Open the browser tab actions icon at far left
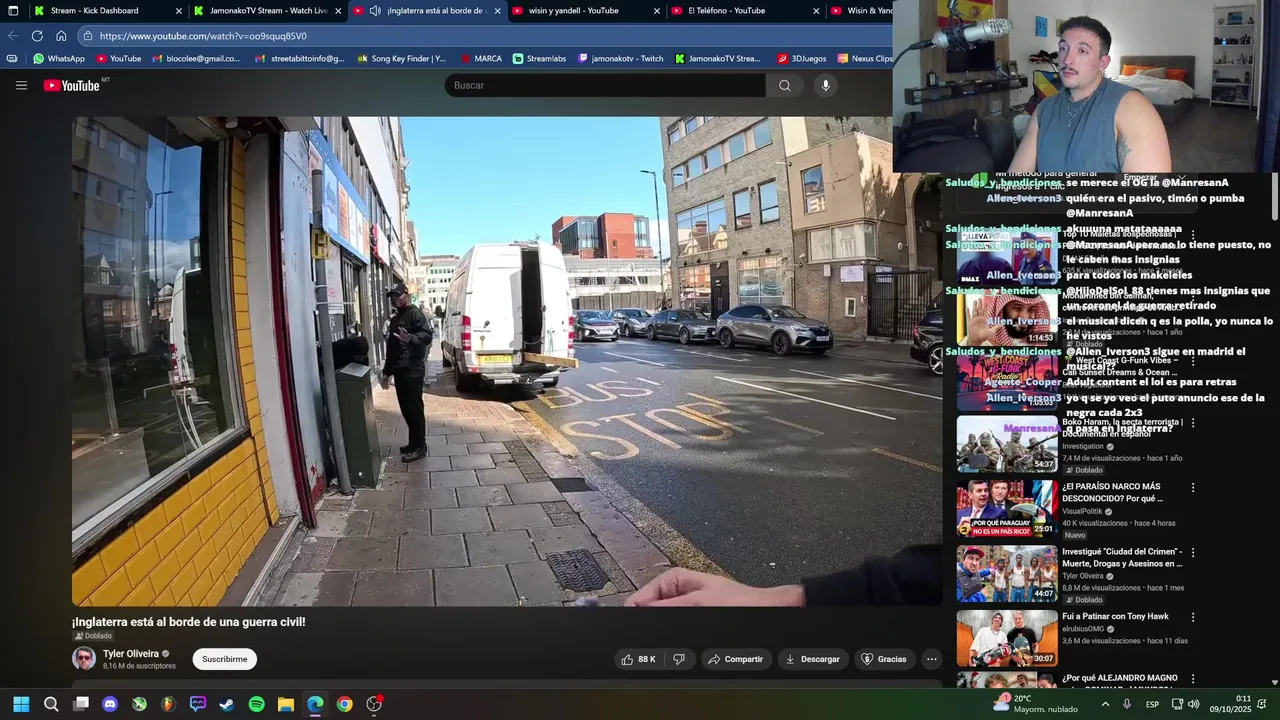 pyautogui.click(x=13, y=11)
